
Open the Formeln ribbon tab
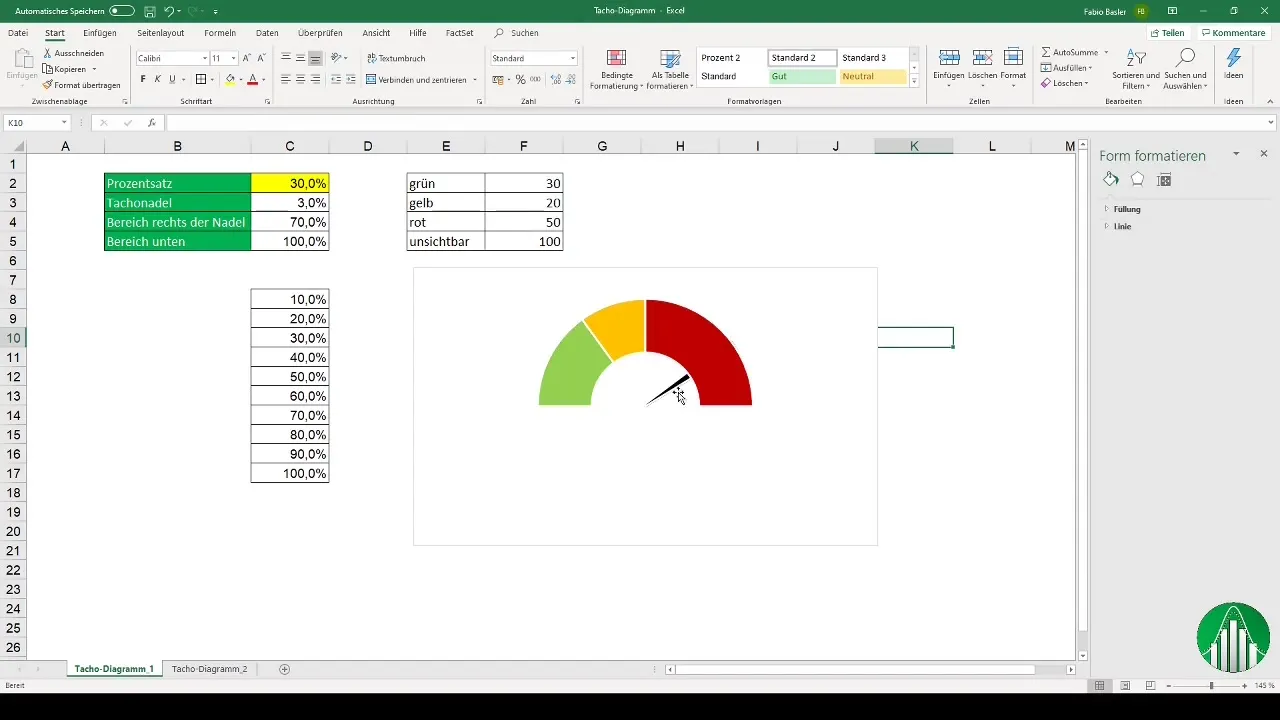(x=220, y=33)
